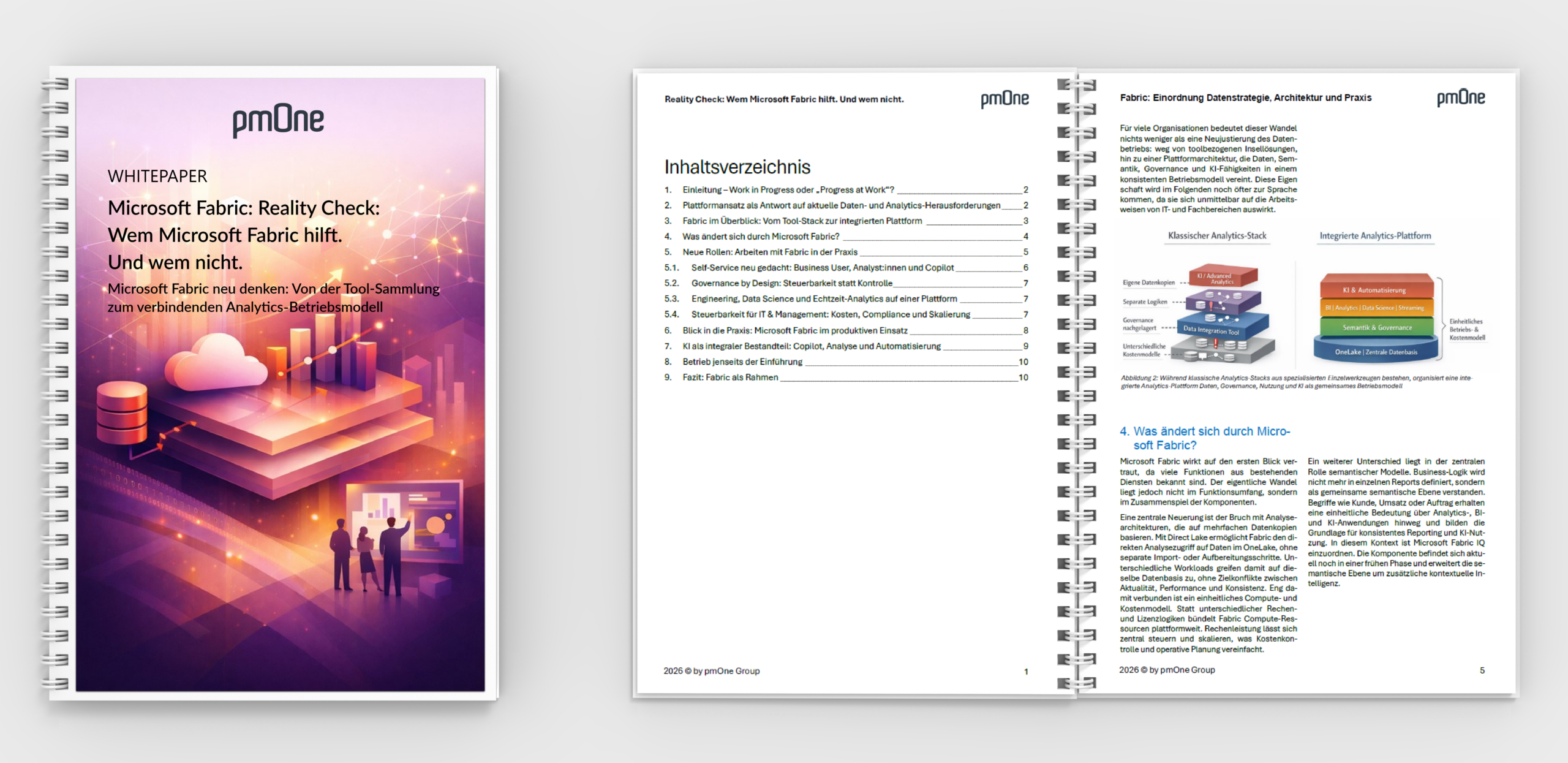The height and width of the screenshot is (763, 1568).
Task: Click the paragraph starting 'Eine zentrale Neuerung'
Action: (1208, 583)
